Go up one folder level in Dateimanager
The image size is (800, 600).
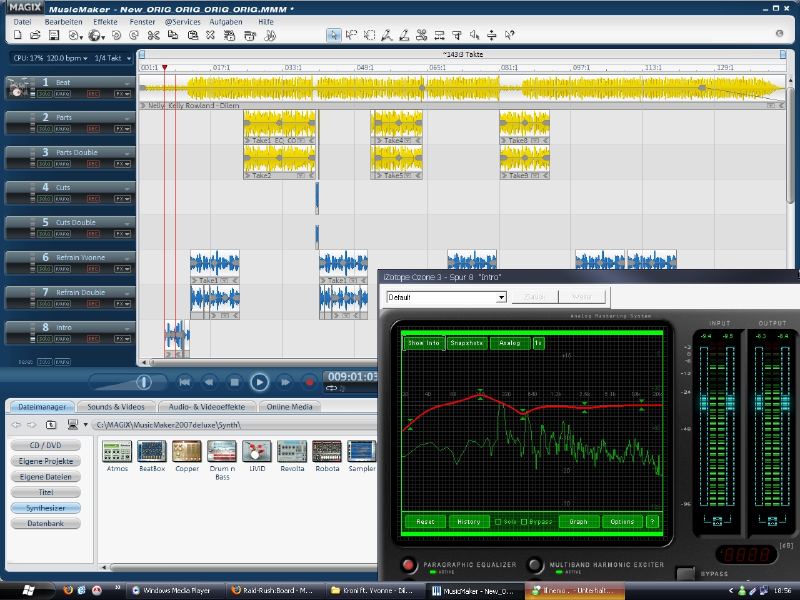[x=51, y=424]
